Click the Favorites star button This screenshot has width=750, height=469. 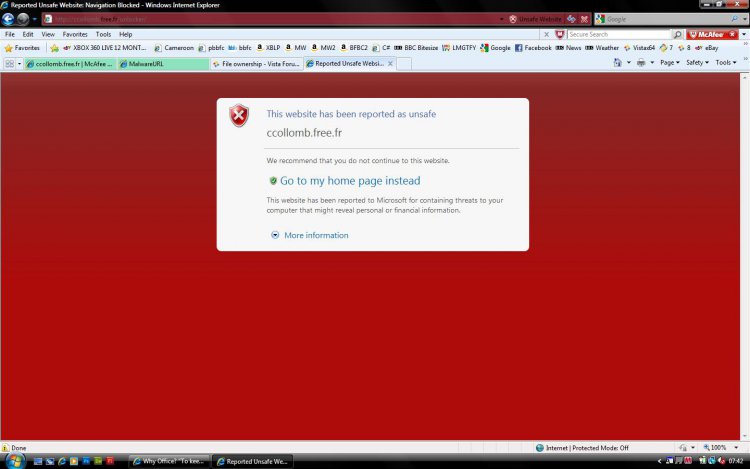[22, 48]
